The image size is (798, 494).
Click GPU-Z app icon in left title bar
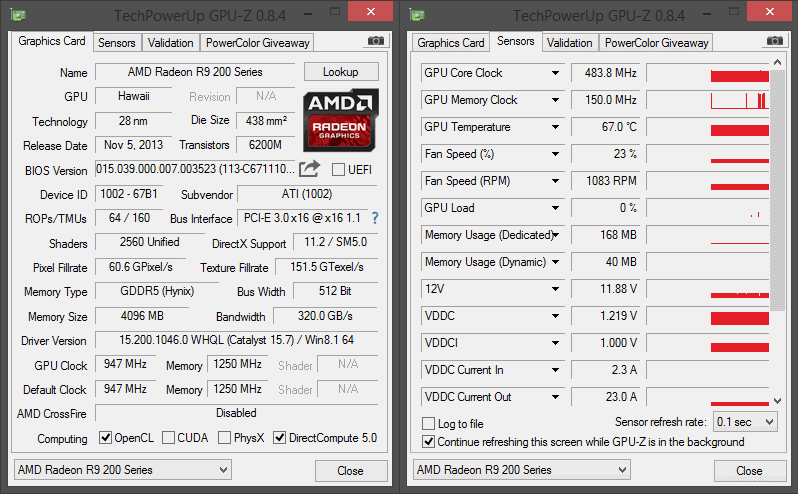[18, 15]
